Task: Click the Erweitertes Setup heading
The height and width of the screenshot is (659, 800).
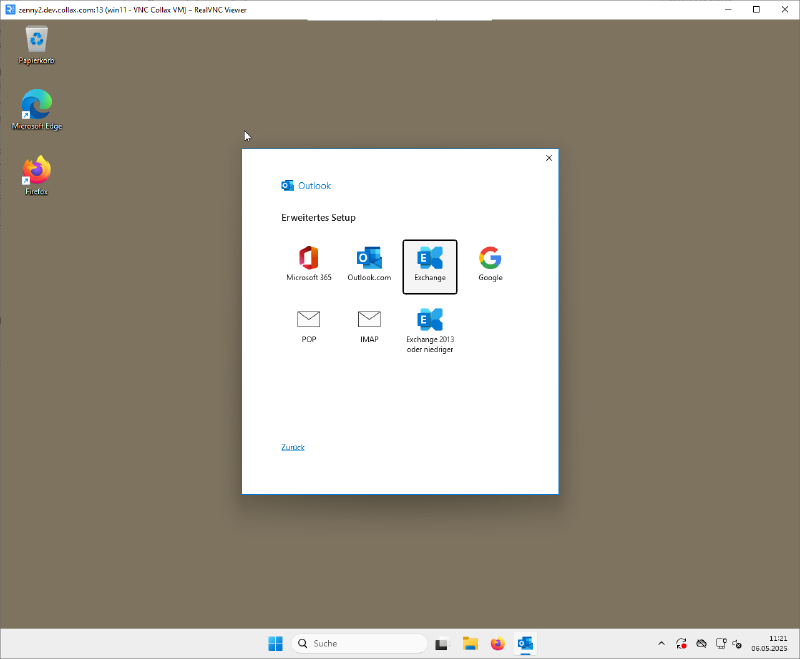Action: (318, 218)
